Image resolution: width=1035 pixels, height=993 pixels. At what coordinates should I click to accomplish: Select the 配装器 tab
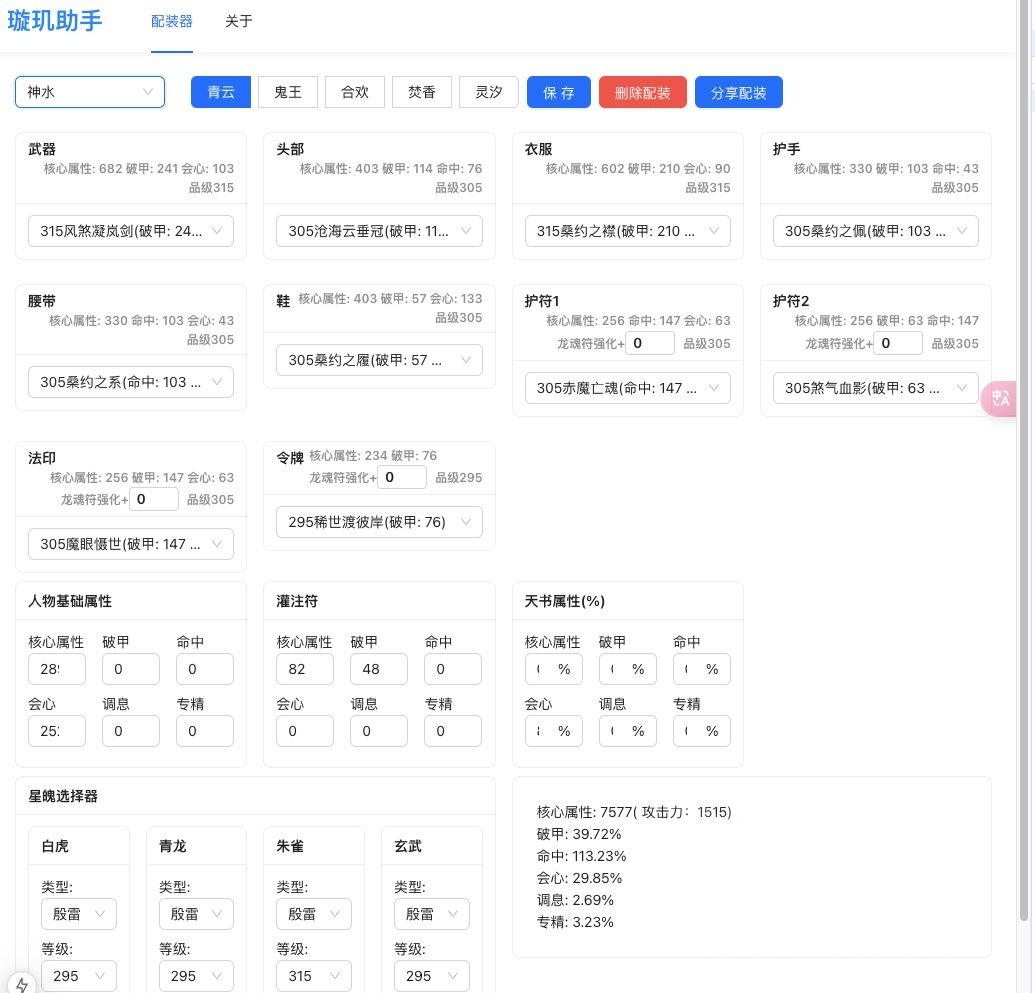[x=171, y=21]
